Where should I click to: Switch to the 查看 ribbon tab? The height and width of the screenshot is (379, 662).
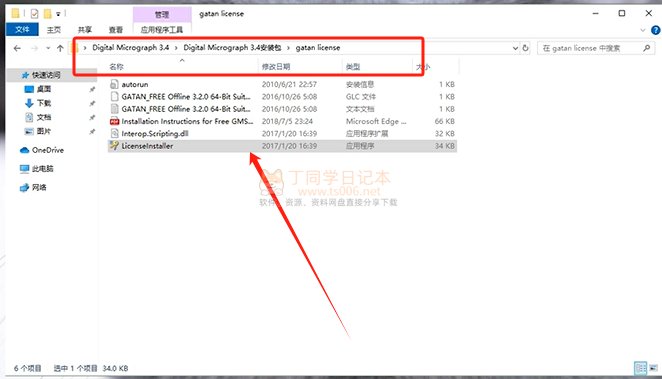click(116, 30)
